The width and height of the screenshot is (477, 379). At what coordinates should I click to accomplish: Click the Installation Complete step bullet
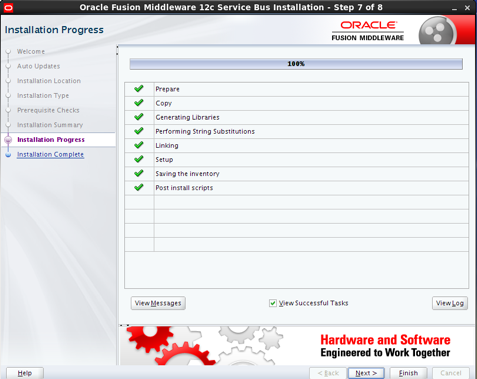coord(8,155)
